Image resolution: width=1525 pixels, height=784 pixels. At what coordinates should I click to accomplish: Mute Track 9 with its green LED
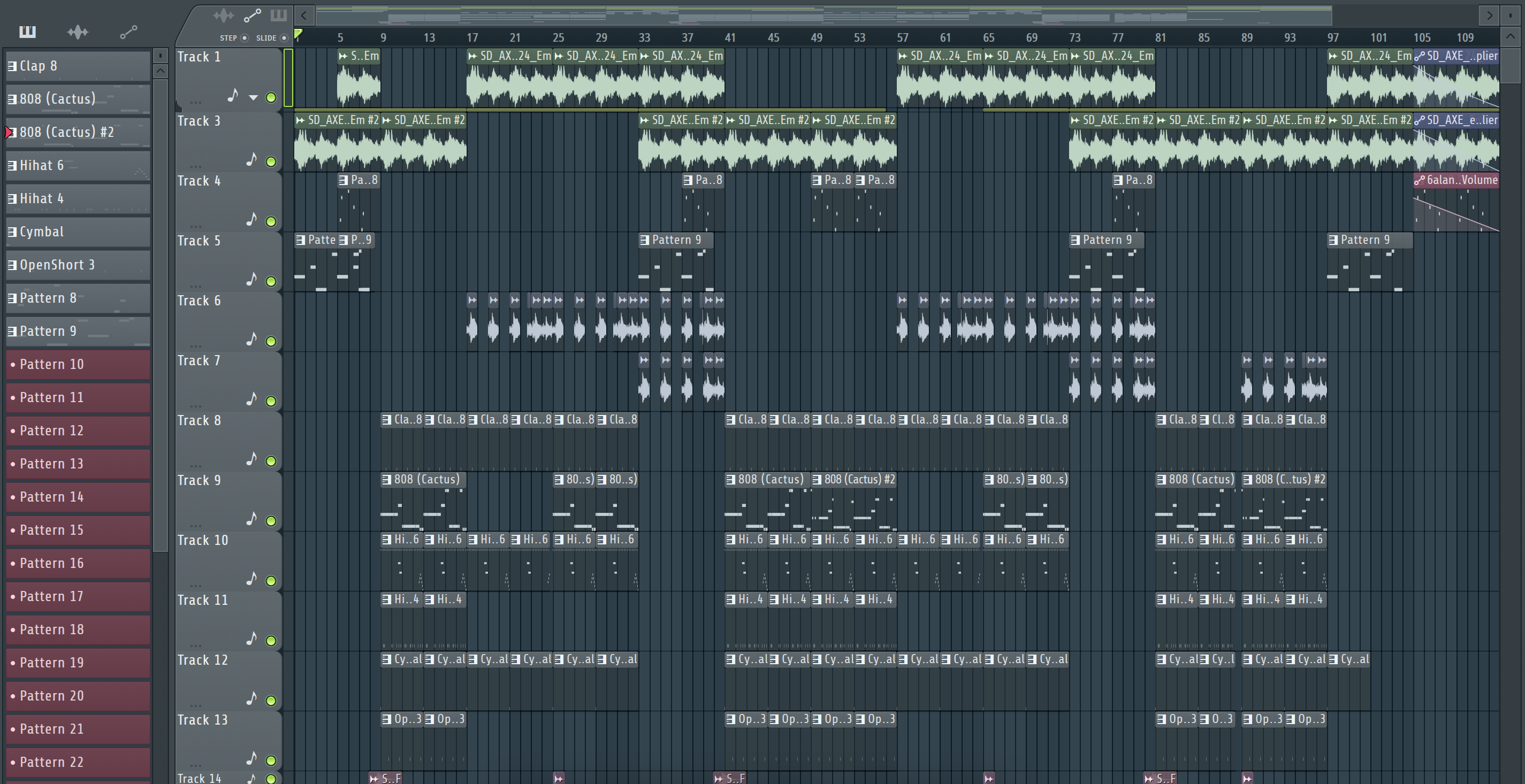tap(271, 521)
